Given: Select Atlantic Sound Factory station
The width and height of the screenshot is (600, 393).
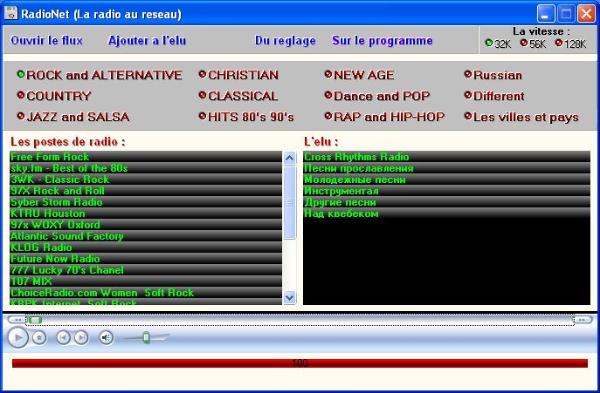Looking at the screenshot, I should coord(145,236).
